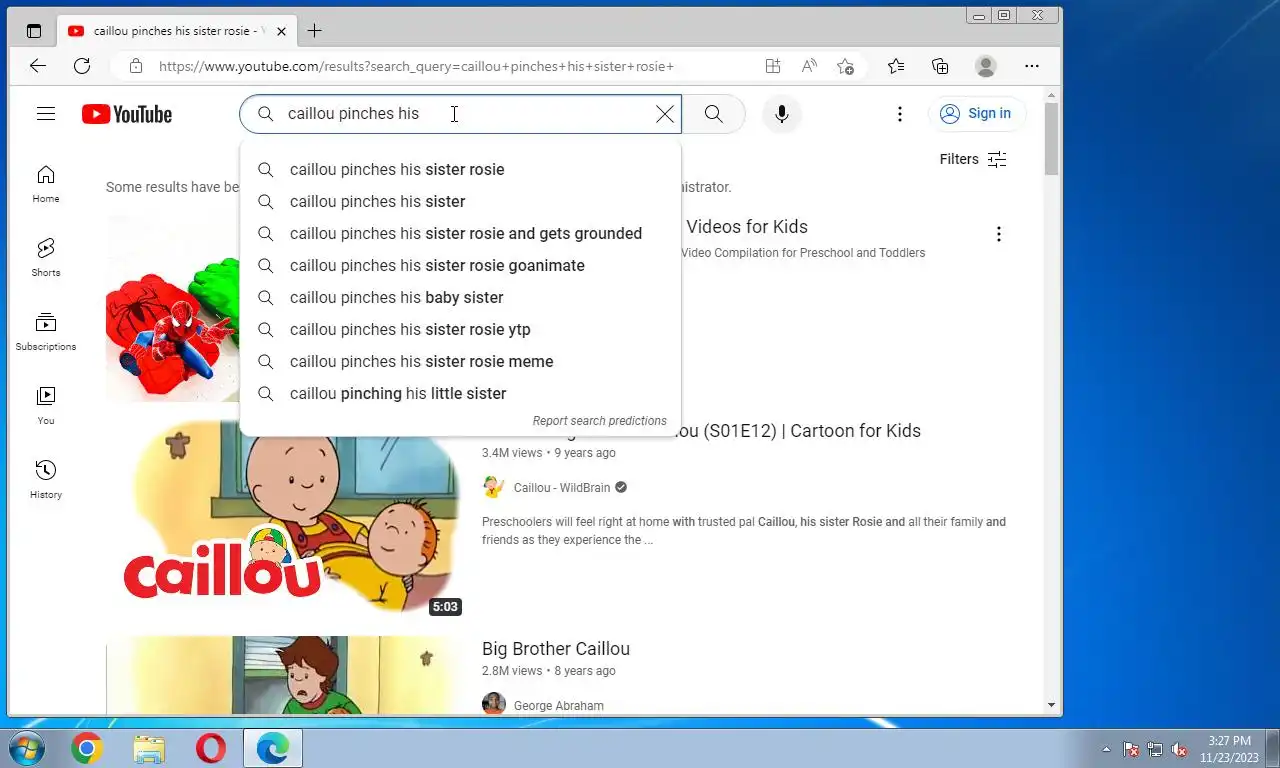View site information lock icon
The width and height of the screenshot is (1280, 768).
click(135, 66)
